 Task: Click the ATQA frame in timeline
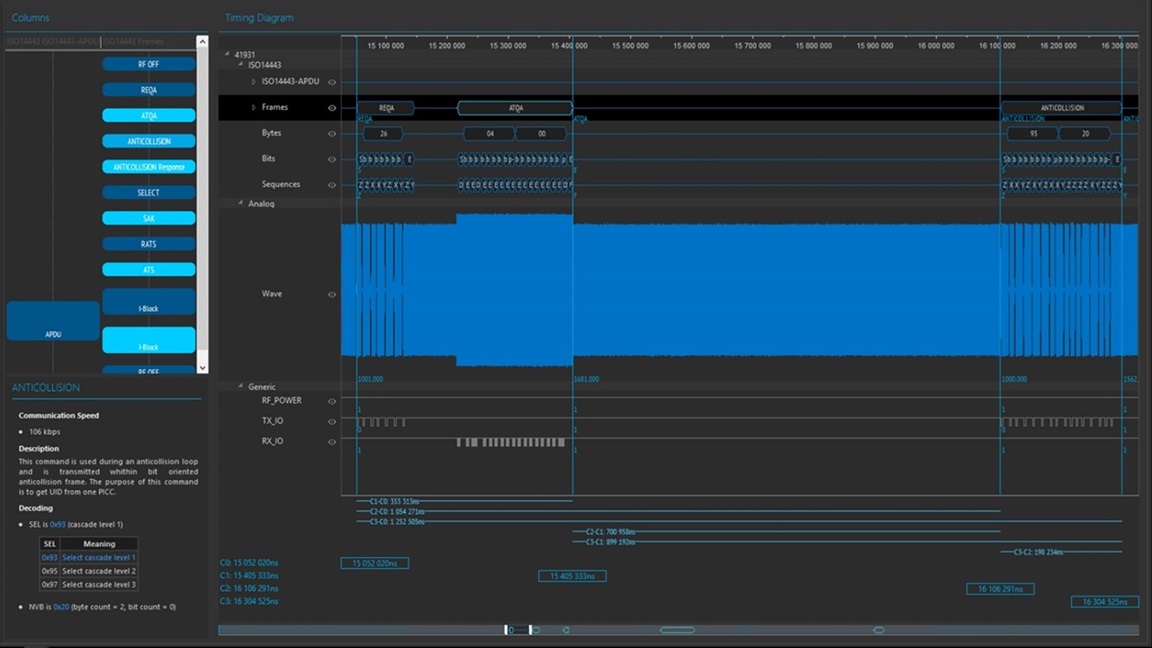coord(515,108)
